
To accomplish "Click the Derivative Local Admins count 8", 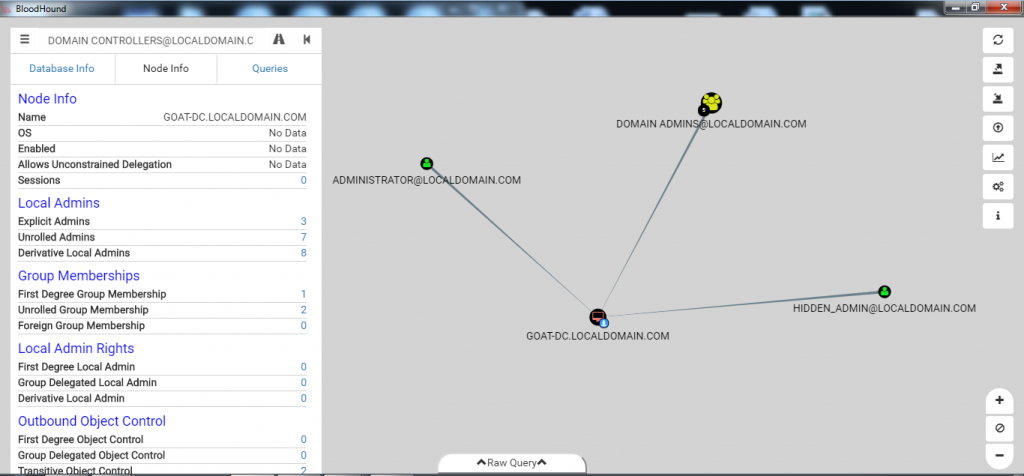I will [x=303, y=253].
